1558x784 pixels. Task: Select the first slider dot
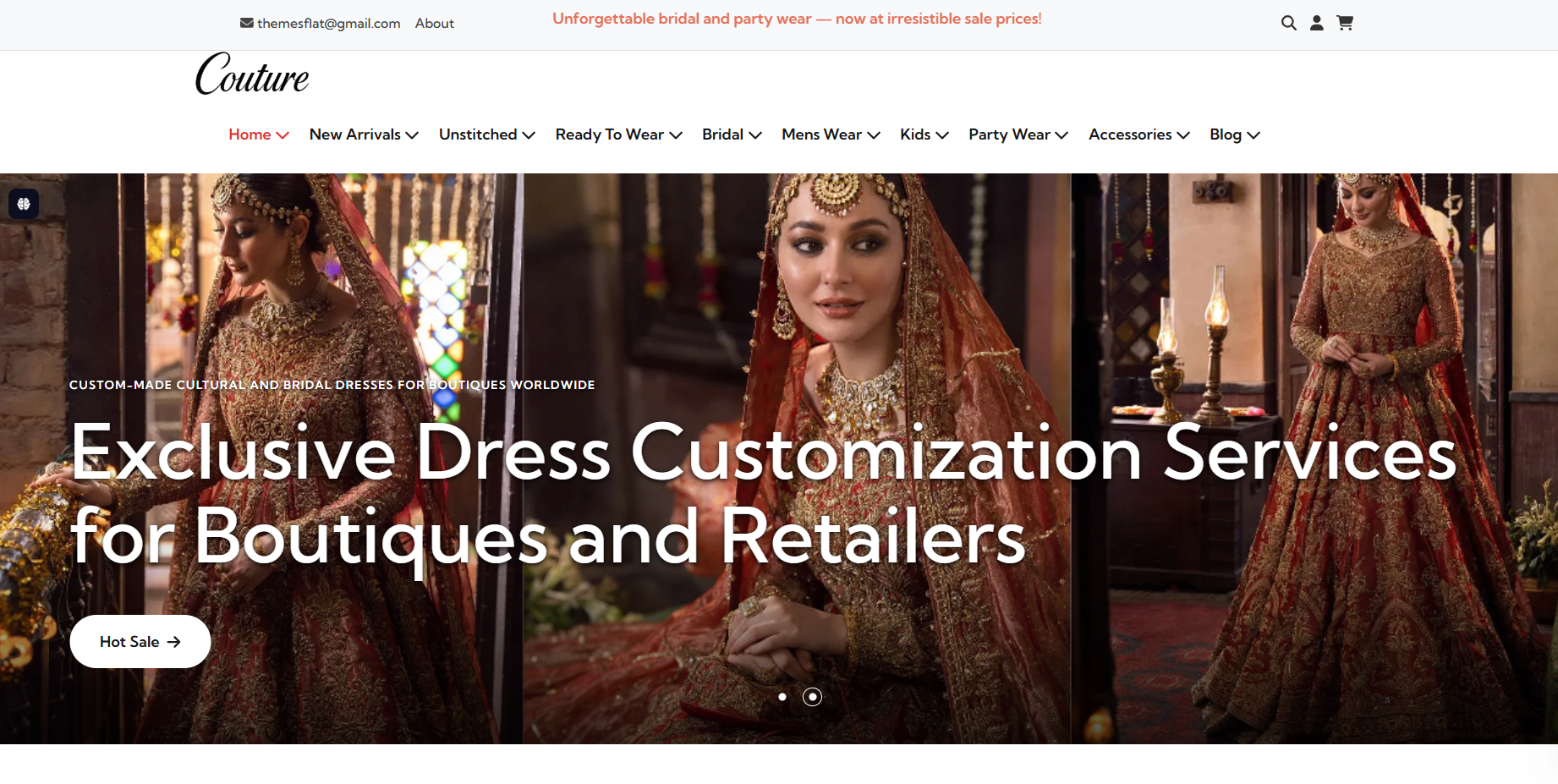pyautogui.click(x=782, y=697)
